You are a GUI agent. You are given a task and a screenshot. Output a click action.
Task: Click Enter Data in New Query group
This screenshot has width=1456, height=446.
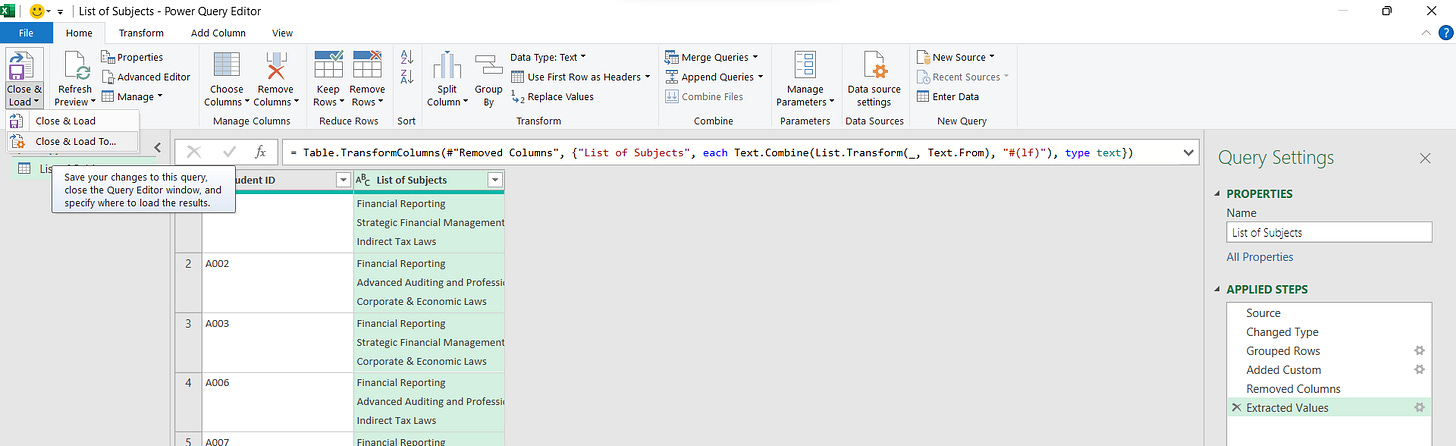click(x=947, y=97)
